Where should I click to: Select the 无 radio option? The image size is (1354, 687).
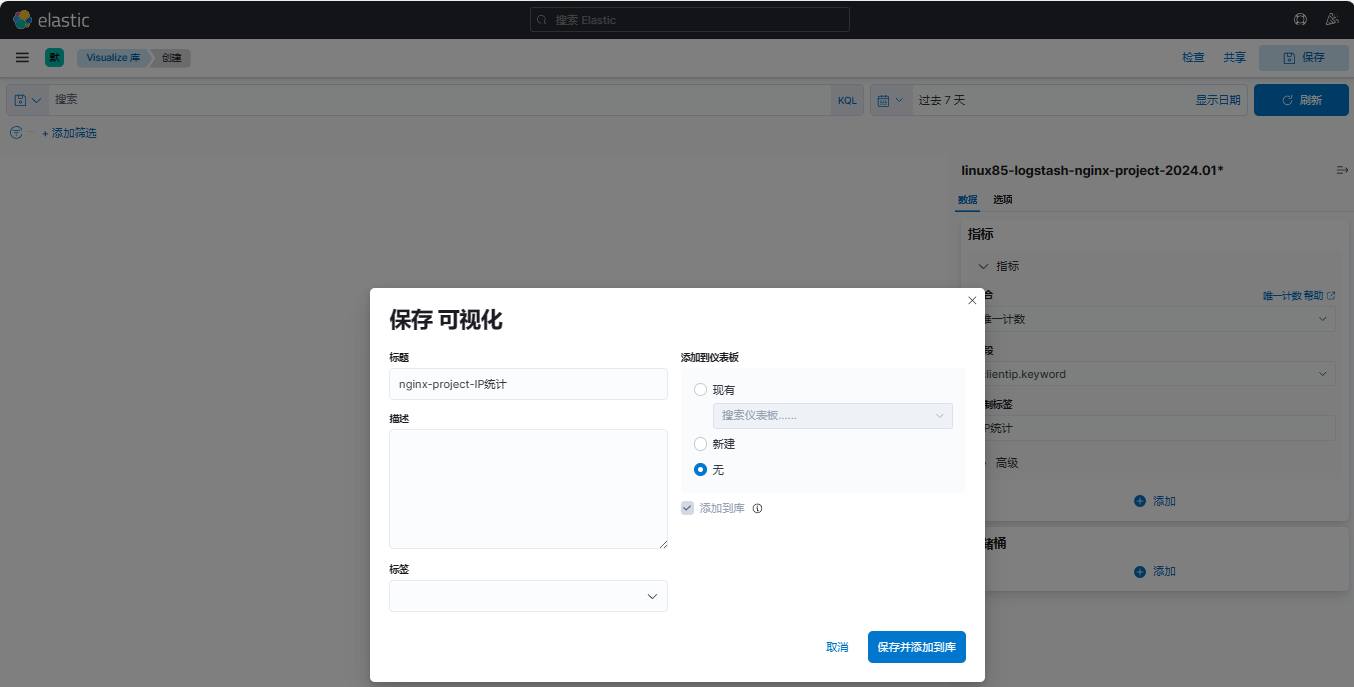700,470
